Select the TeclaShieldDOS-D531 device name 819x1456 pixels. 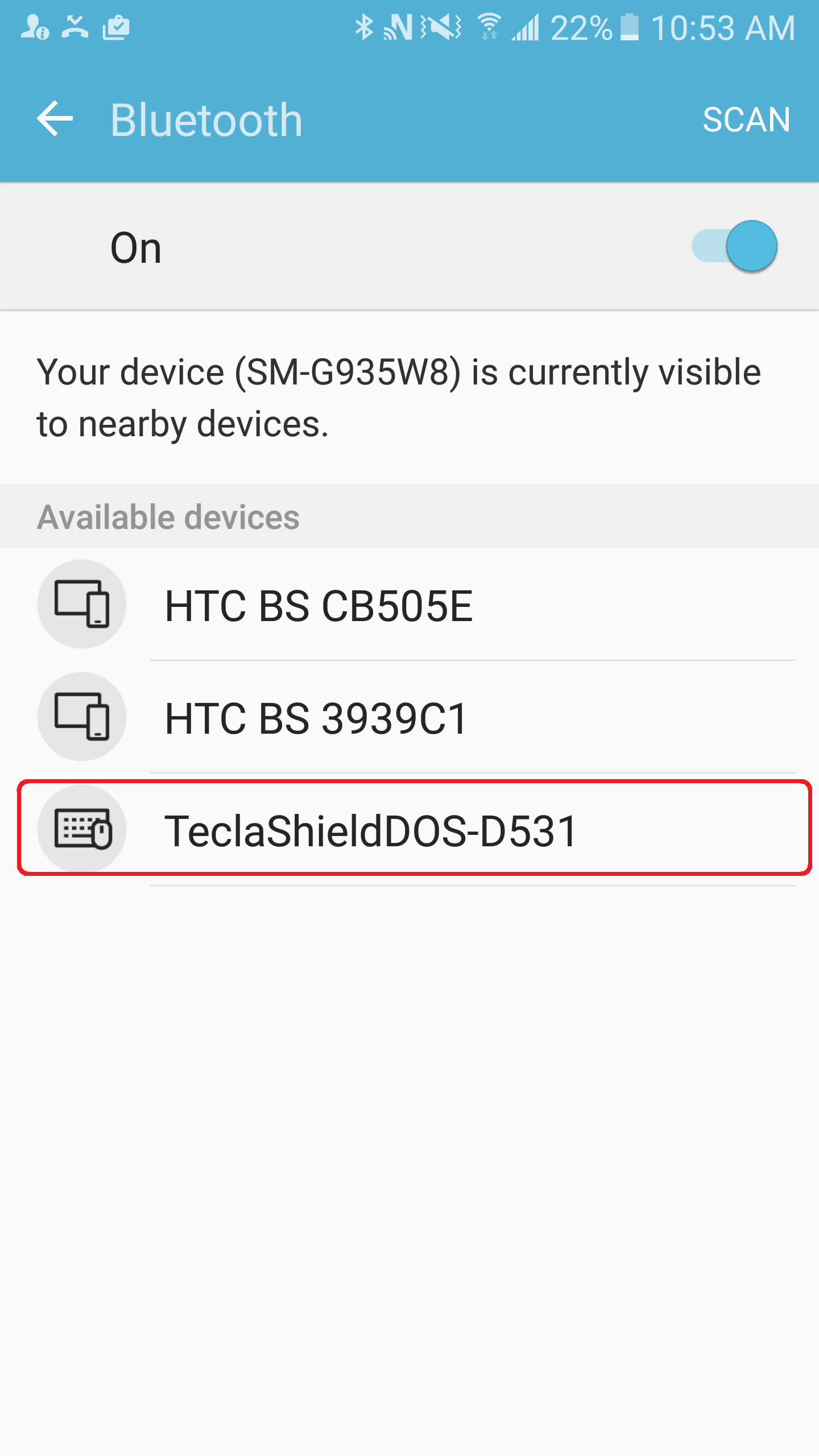pos(371,831)
